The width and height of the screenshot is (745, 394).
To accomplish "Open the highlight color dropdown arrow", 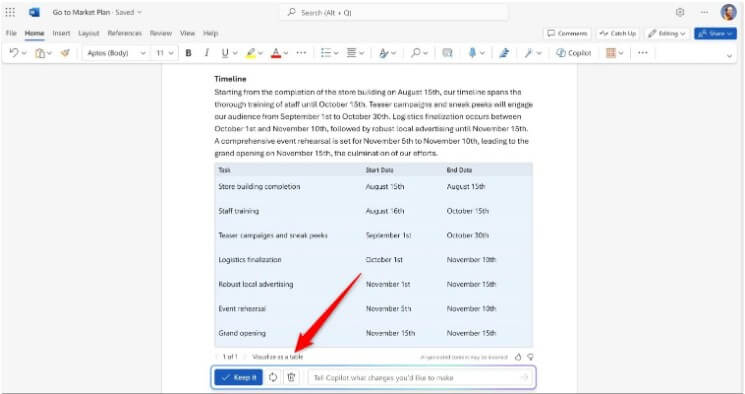I will [x=261, y=54].
